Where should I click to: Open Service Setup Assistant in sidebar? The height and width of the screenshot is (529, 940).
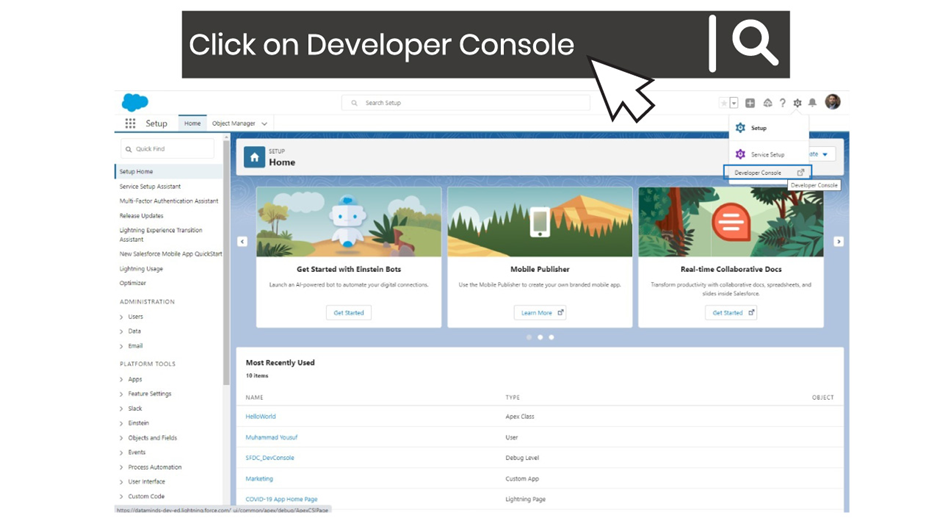tap(150, 187)
